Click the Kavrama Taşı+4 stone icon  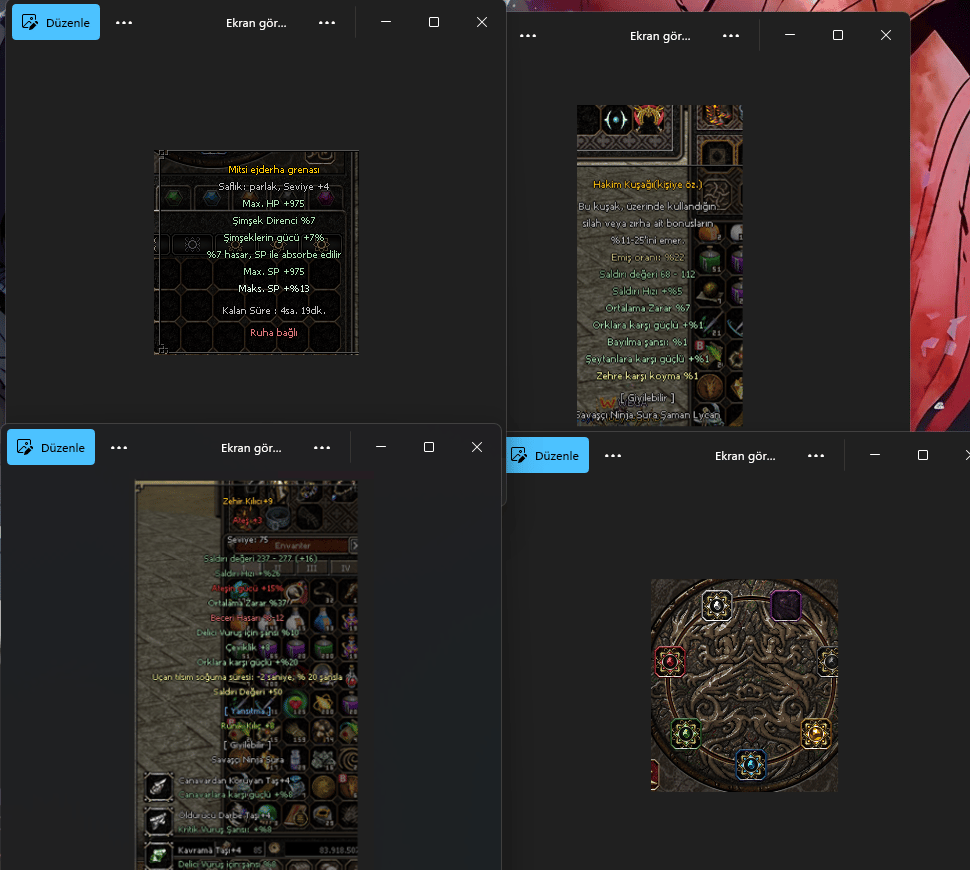(159, 857)
